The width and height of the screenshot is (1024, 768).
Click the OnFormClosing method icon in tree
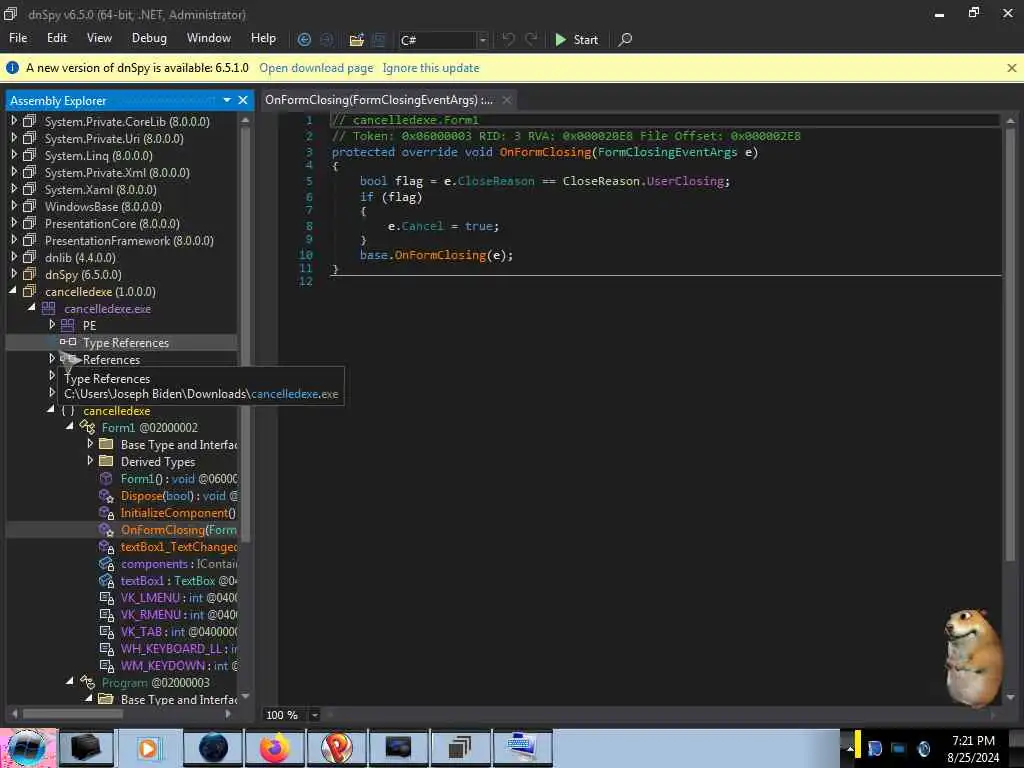(106, 530)
